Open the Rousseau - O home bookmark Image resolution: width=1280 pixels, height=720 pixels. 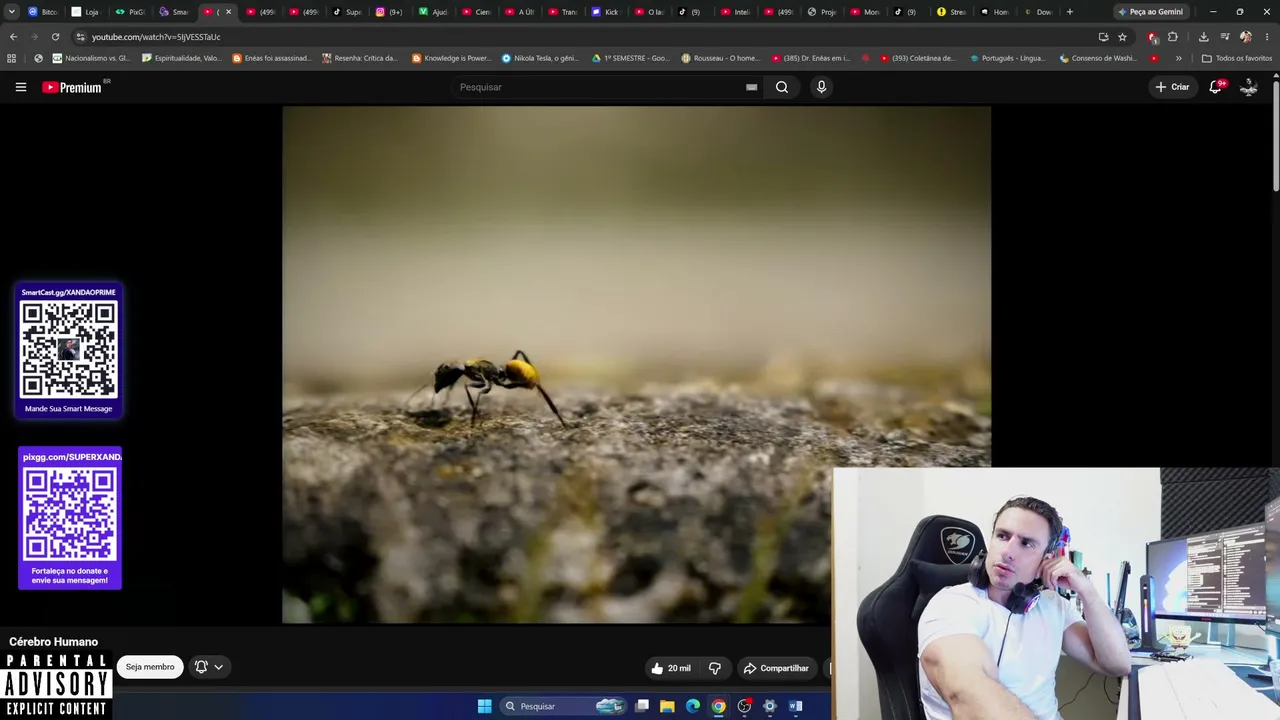(720, 58)
